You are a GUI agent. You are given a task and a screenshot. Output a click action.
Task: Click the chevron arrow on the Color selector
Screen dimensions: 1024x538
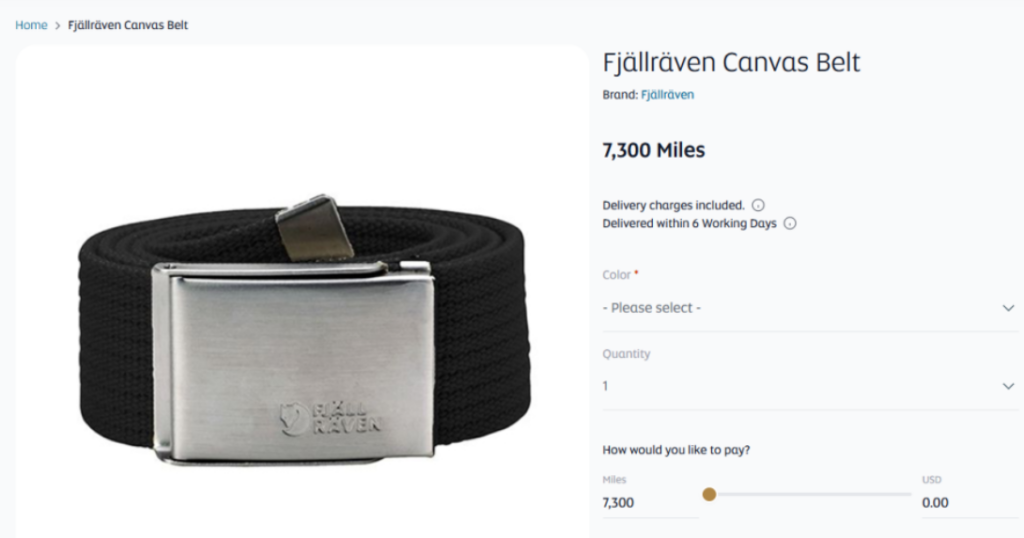[x=1008, y=308]
